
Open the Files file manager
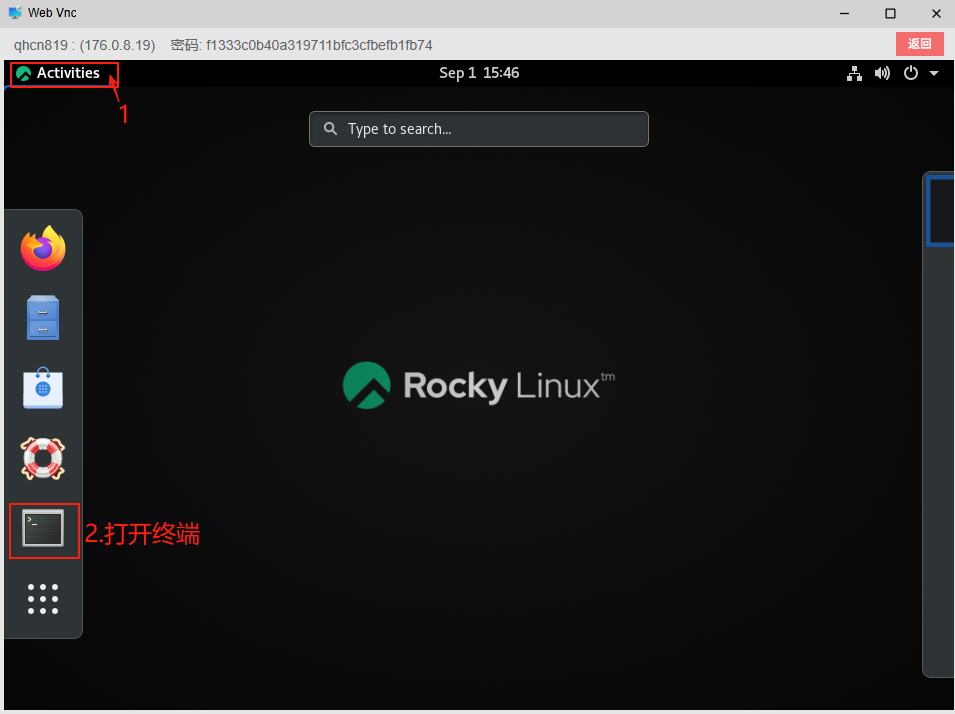coord(43,317)
